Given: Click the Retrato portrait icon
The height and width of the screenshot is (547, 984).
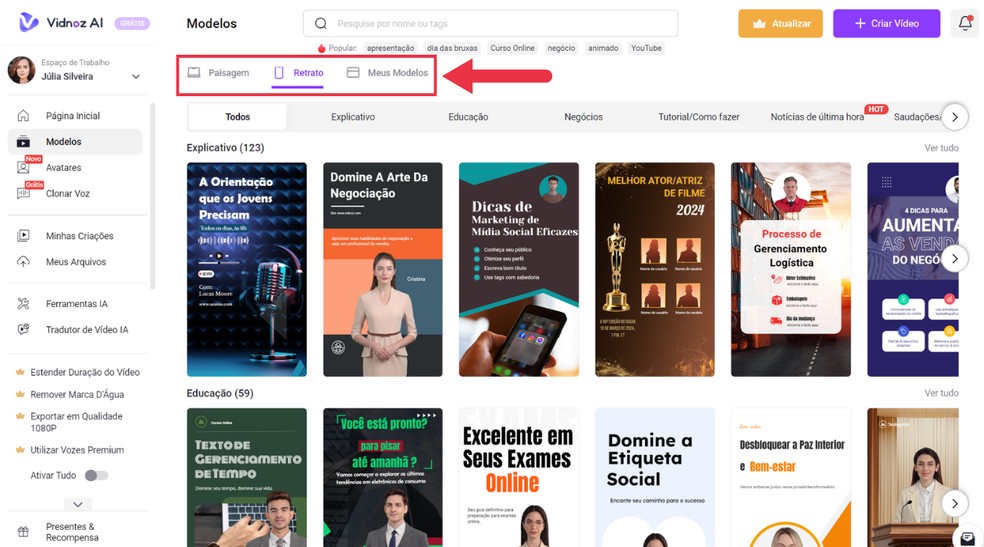Looking at the screenshot, I should coord(279,73).
